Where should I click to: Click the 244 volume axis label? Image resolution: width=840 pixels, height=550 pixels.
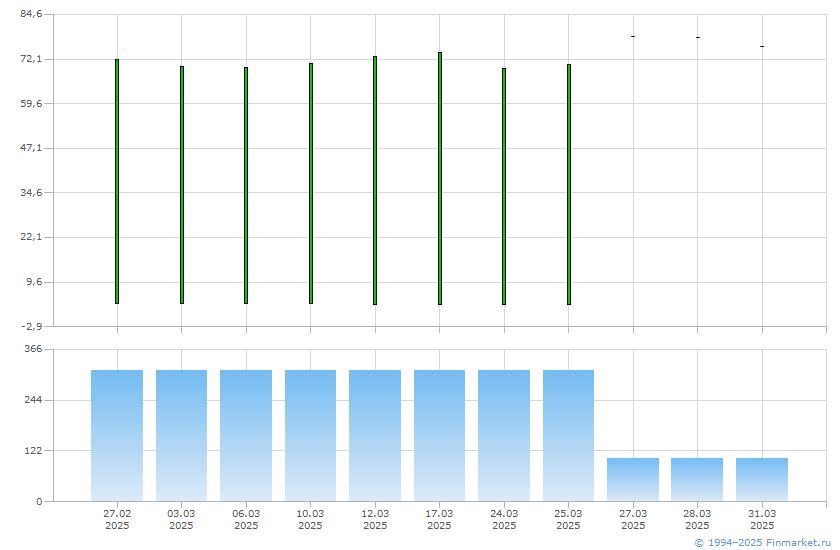(x=33, y=400)
